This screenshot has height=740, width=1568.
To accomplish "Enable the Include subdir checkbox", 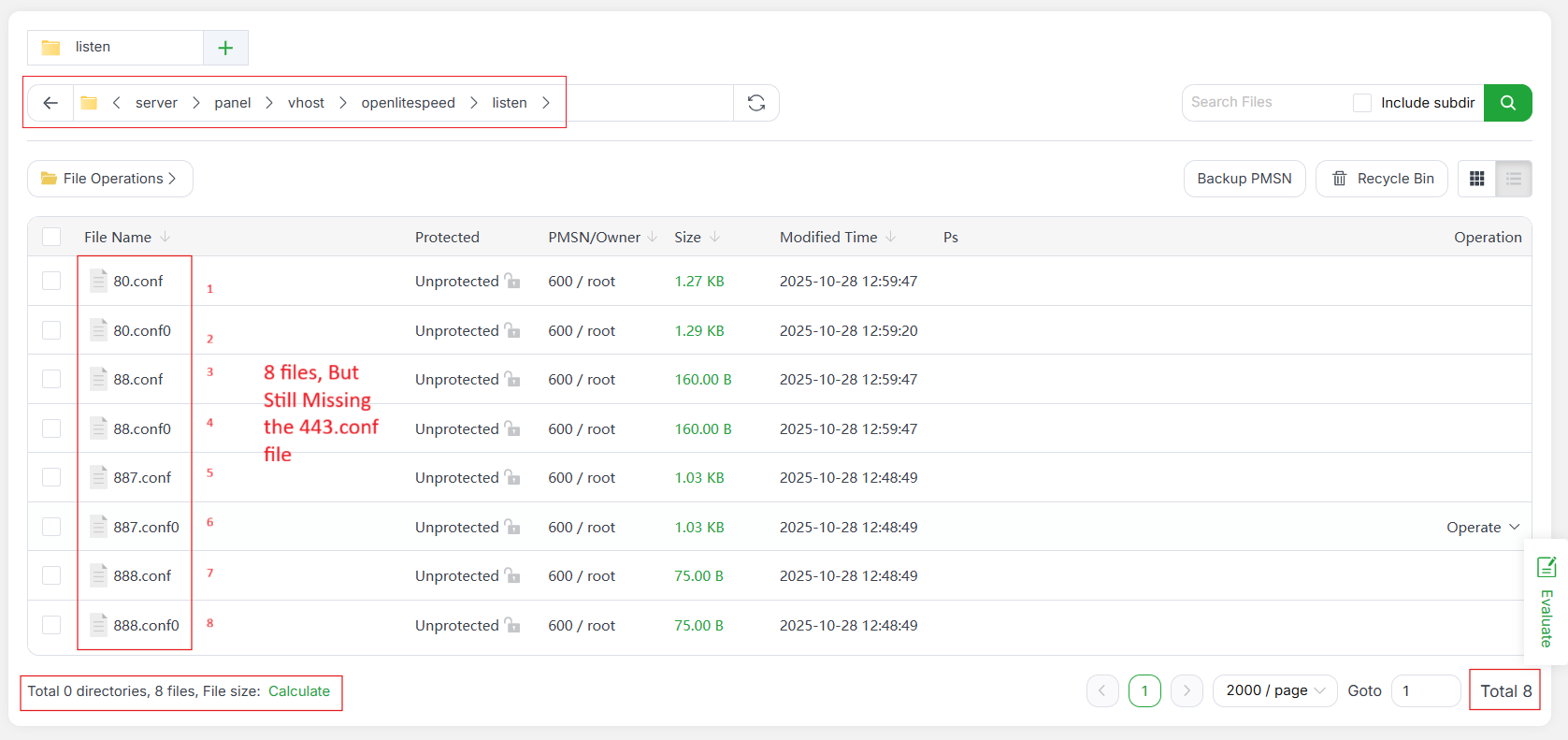I will pos(1362,103).
